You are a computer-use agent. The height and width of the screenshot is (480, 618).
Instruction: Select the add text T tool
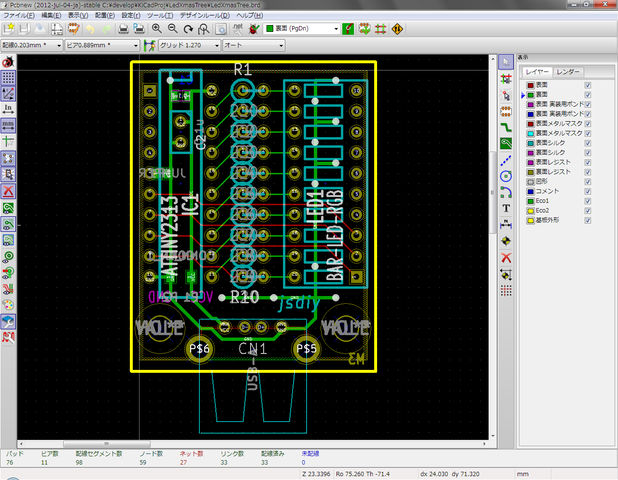tap(506, 208)
